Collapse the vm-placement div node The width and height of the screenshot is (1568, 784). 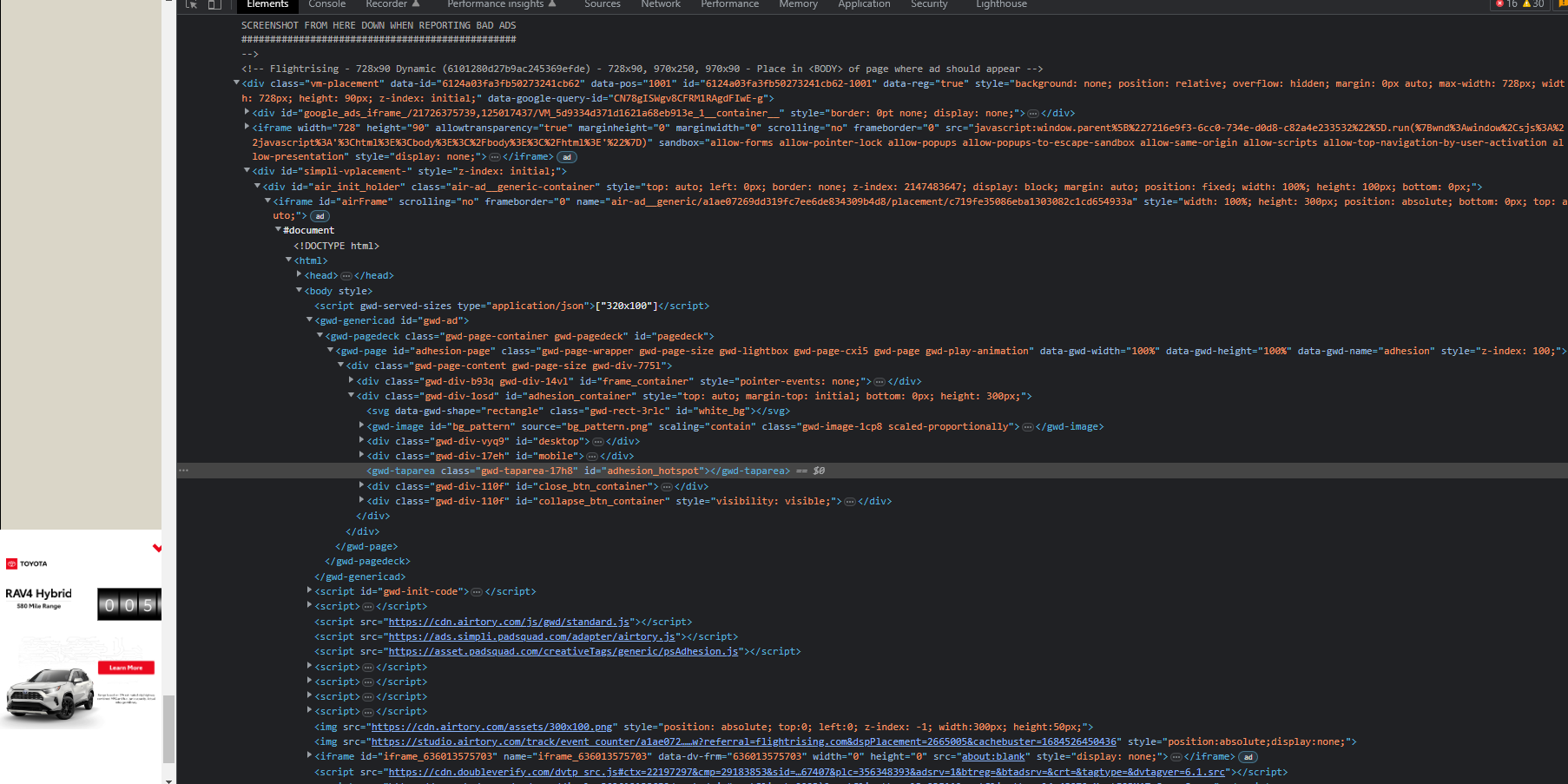(x=236, y=83)
